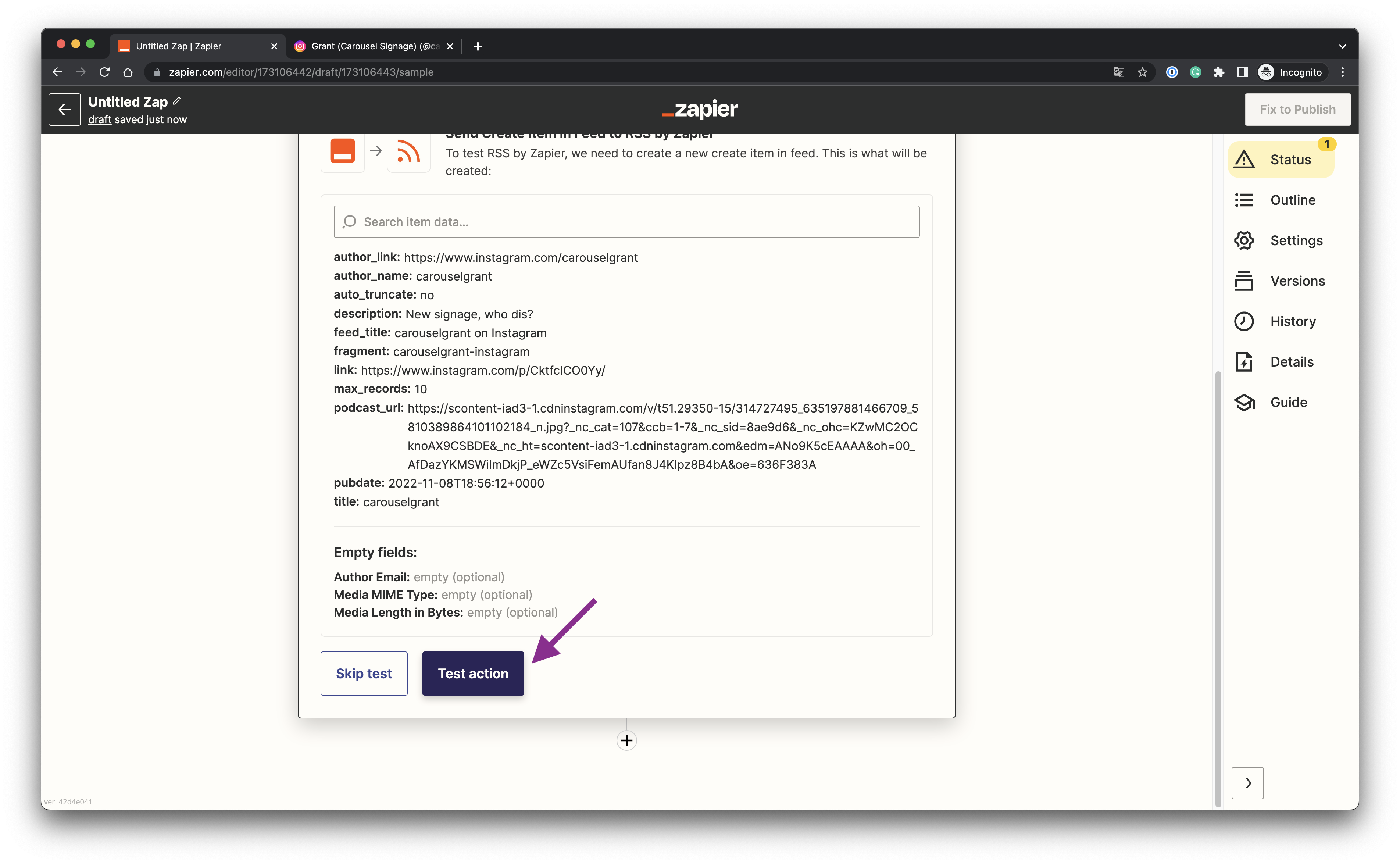Click the back arrow button beside Untitled Zap
1400x864 pixels.
[x=64, y=109]
